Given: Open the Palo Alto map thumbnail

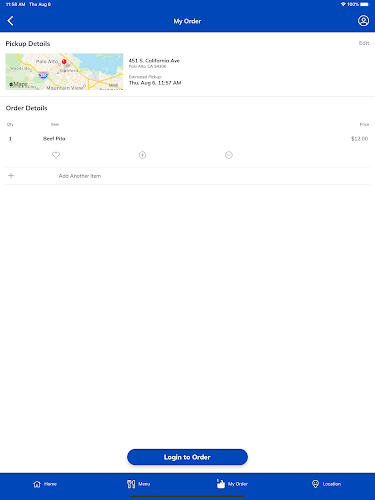Looking at the screenshot, I should pyautogui.click(x=64, y=71).
